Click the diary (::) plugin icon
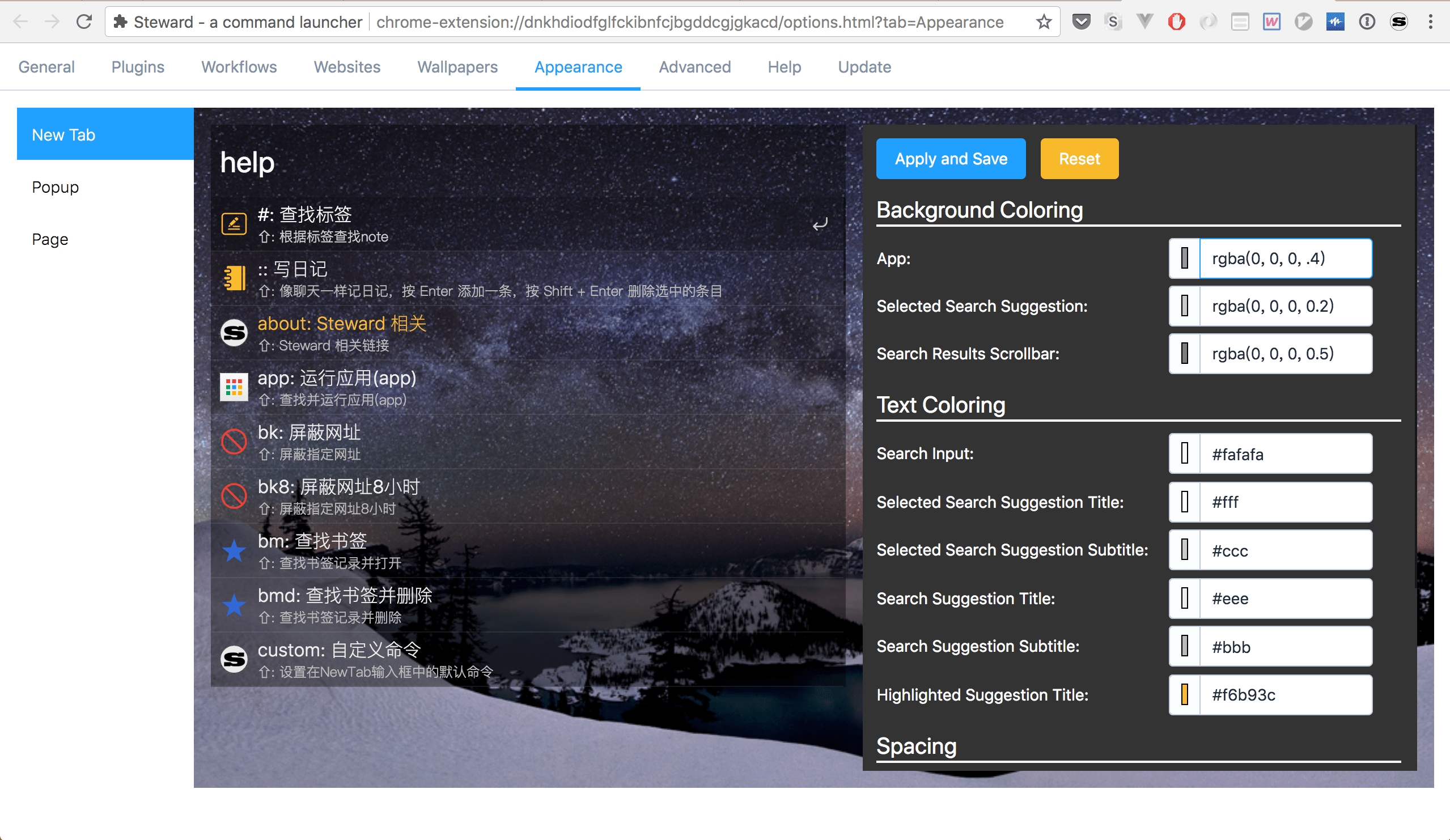The image size is (1450, 840). pos(234,278)
